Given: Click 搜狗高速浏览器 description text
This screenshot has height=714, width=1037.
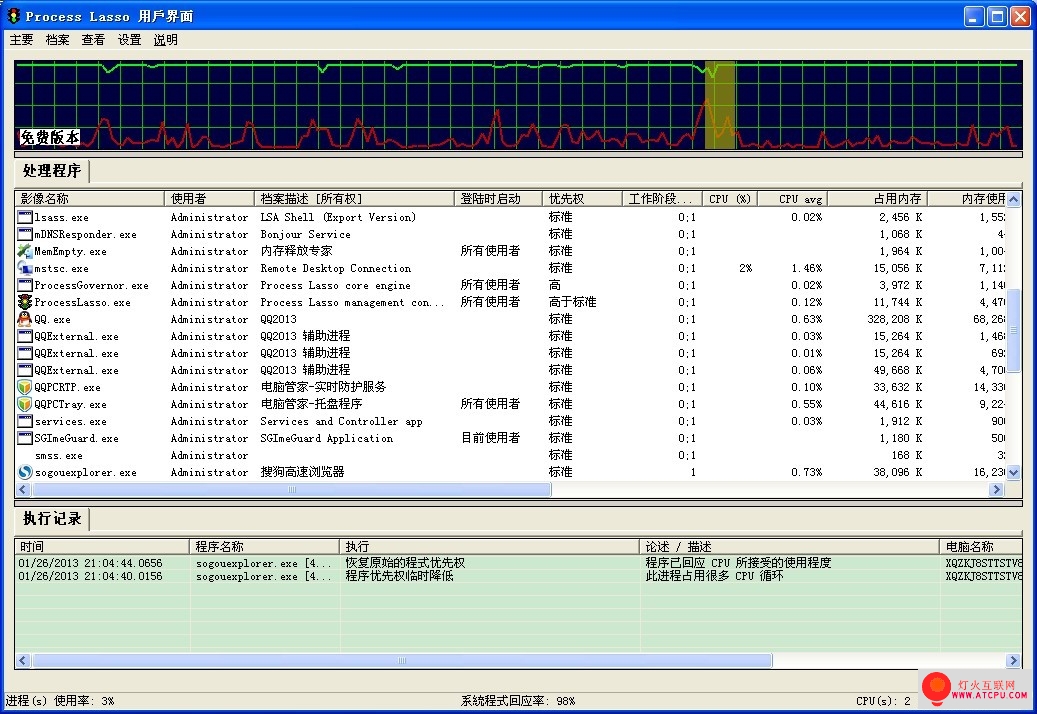Looking at the screenshot, I should pyautogui.click(x=302, y=472).
